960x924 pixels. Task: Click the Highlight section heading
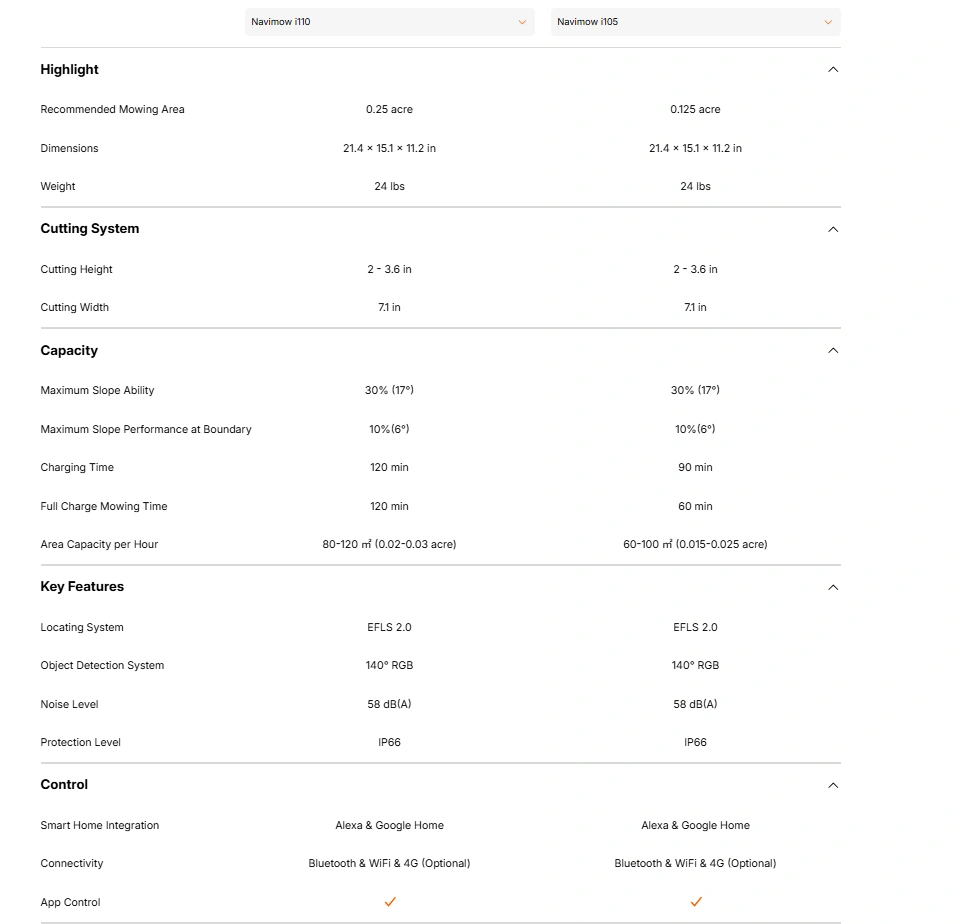[x=69, y=69]
